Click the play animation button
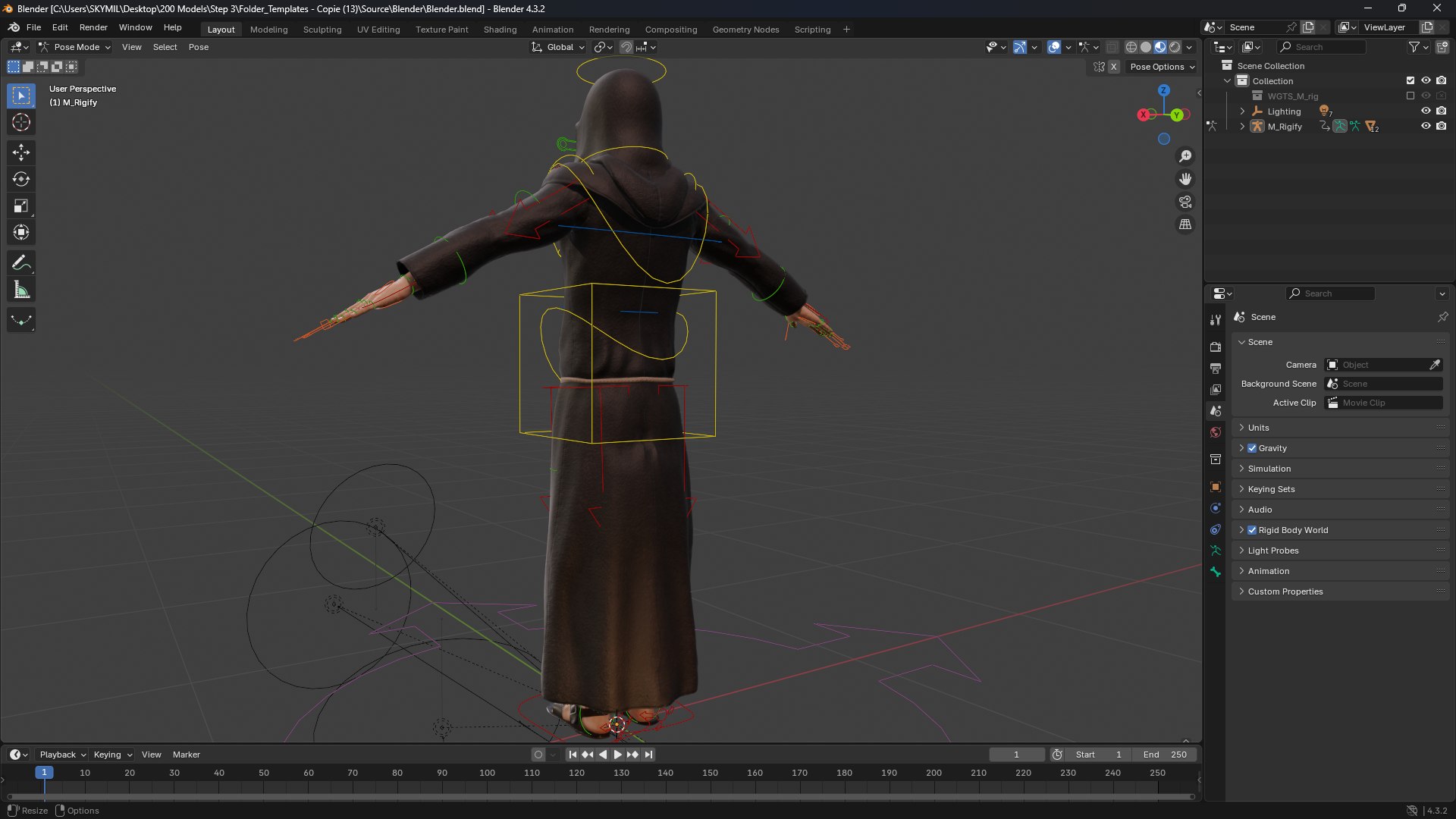Image resolution: width=1456 pixels, height=819 pixels. click(617, 755)
